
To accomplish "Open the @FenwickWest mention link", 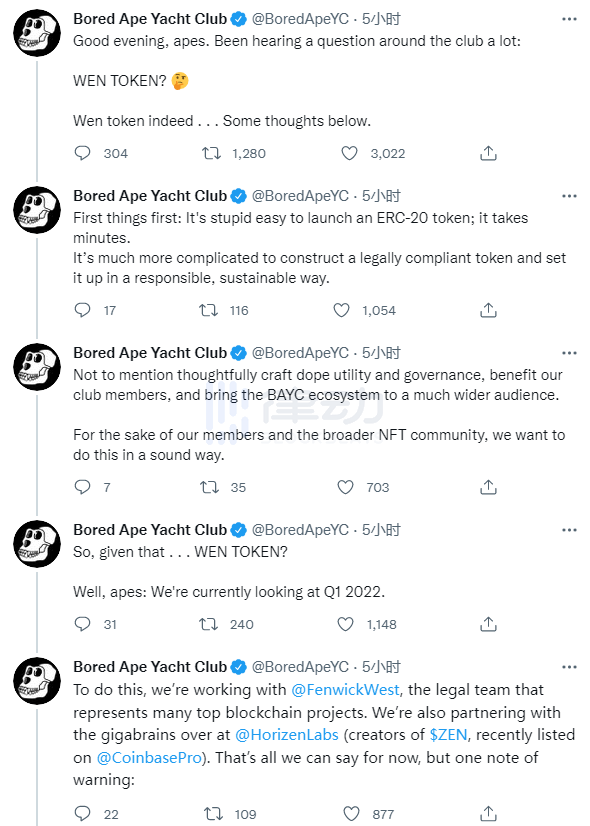I will tap(345, 690).
